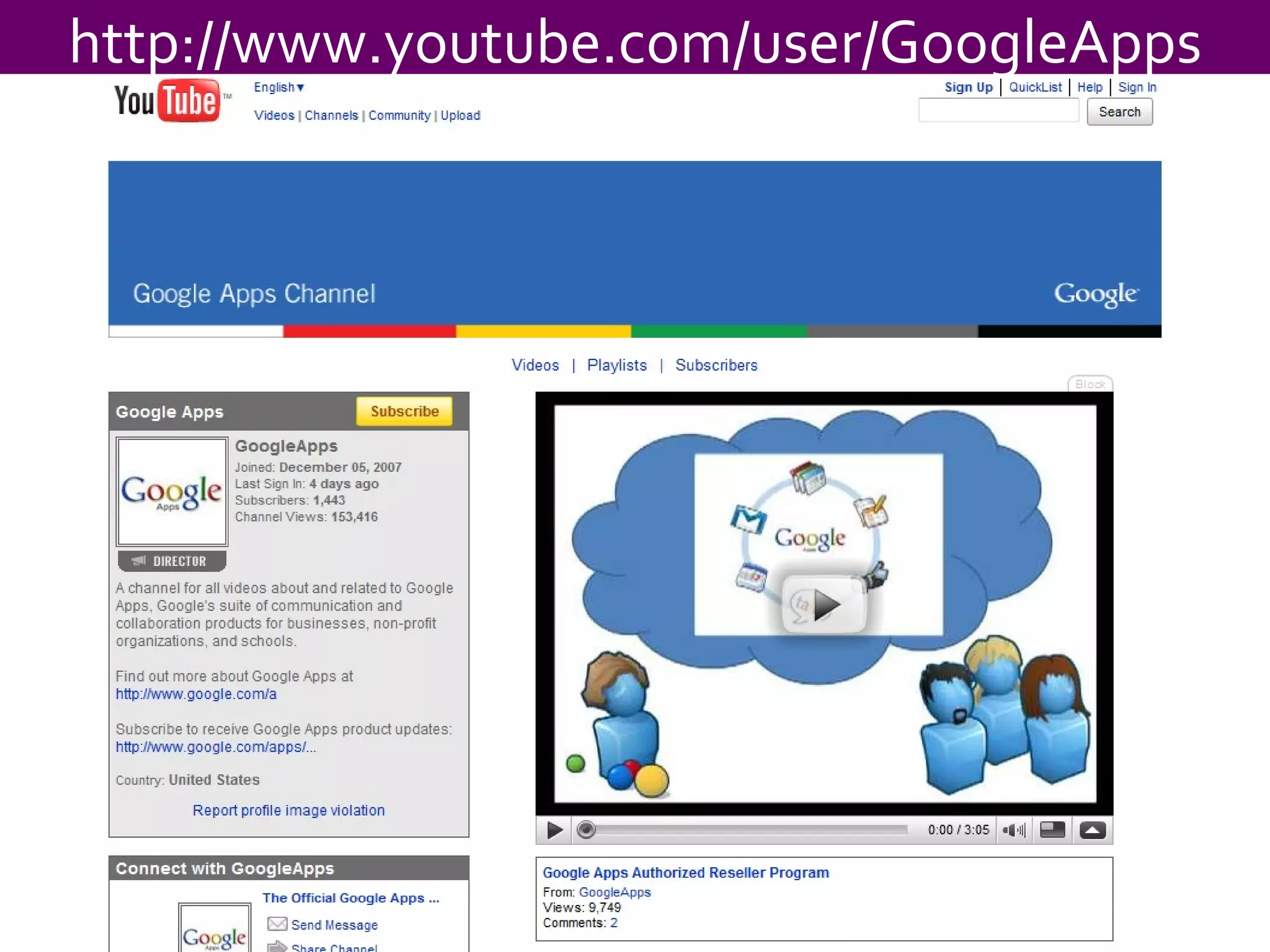This screenshot has height=952, width=1270.
Task: Open the English language dropdown
Action: 279,87
